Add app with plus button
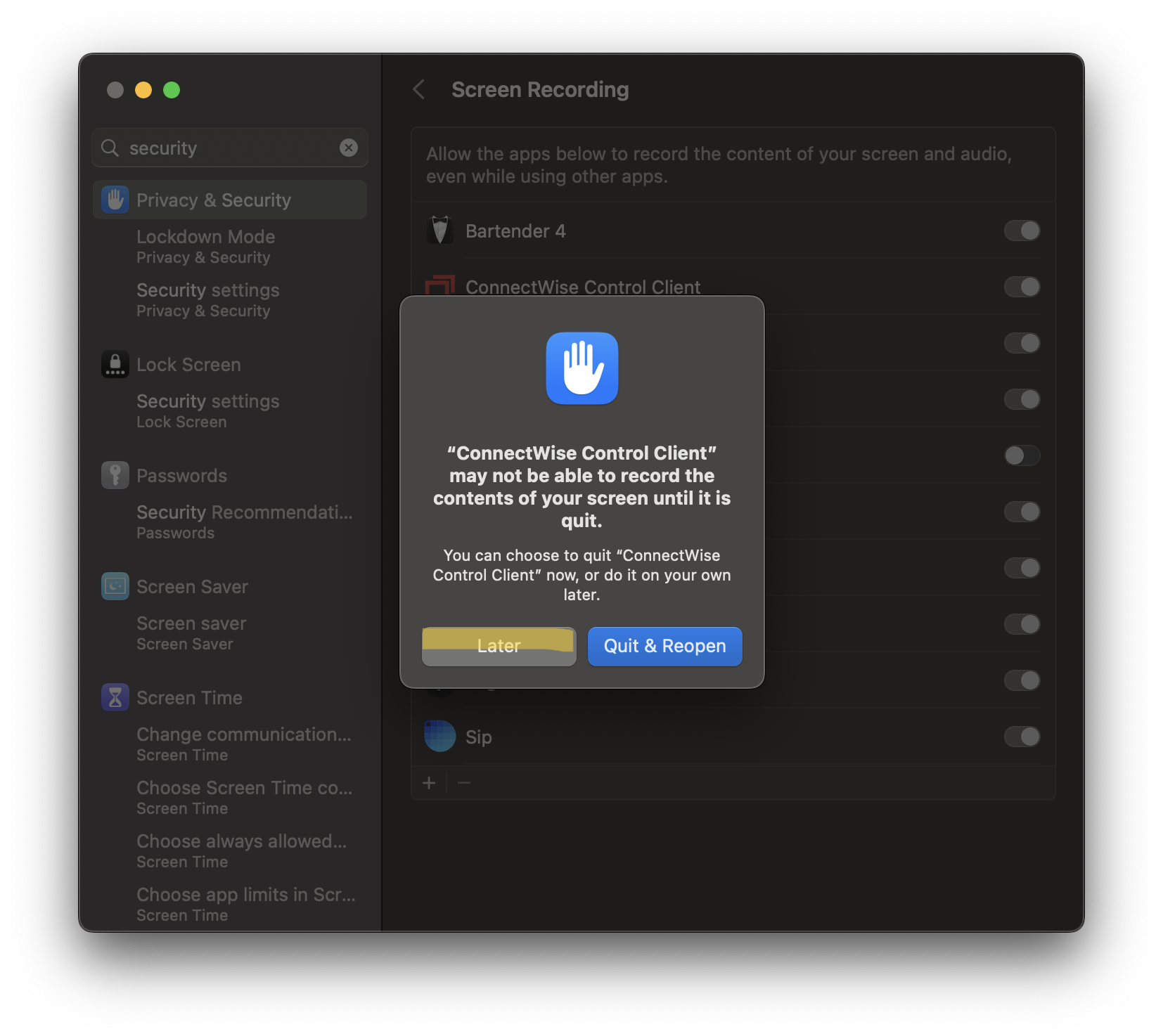Viewport: 1163px width, 1036px height. pyautogui.click(x=430, y=782)
